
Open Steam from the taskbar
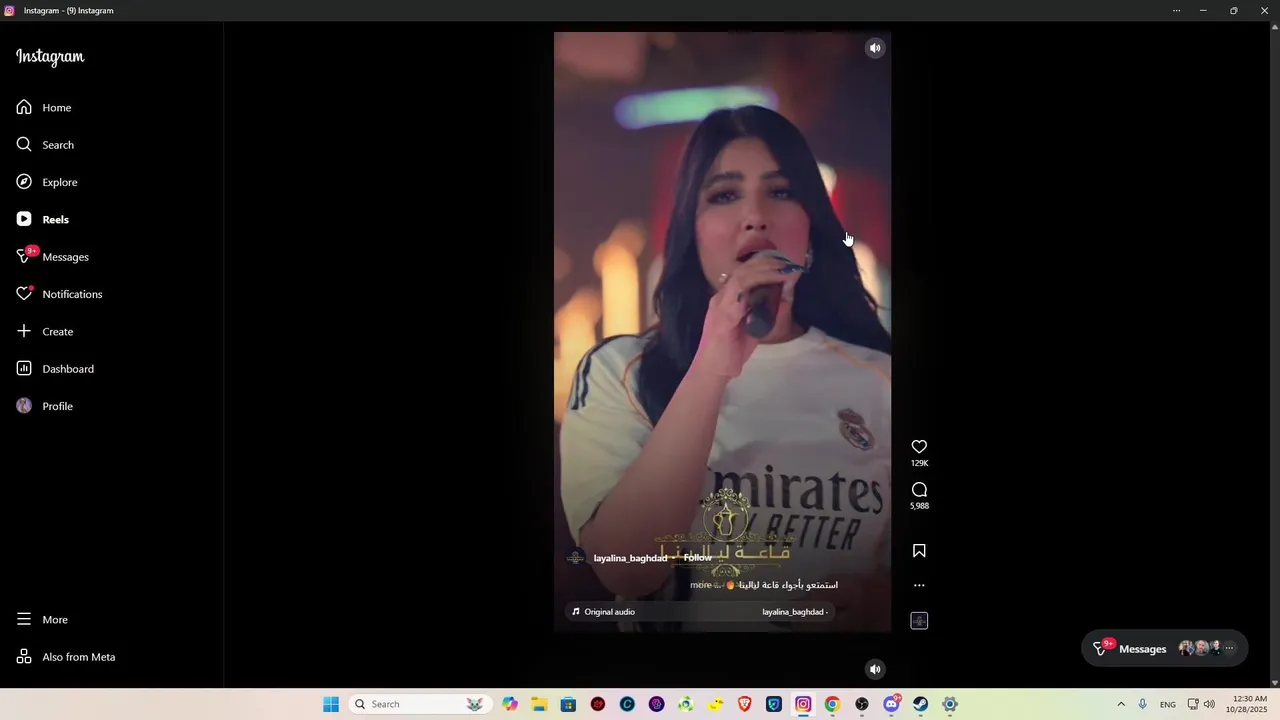(x=920, y=704)
